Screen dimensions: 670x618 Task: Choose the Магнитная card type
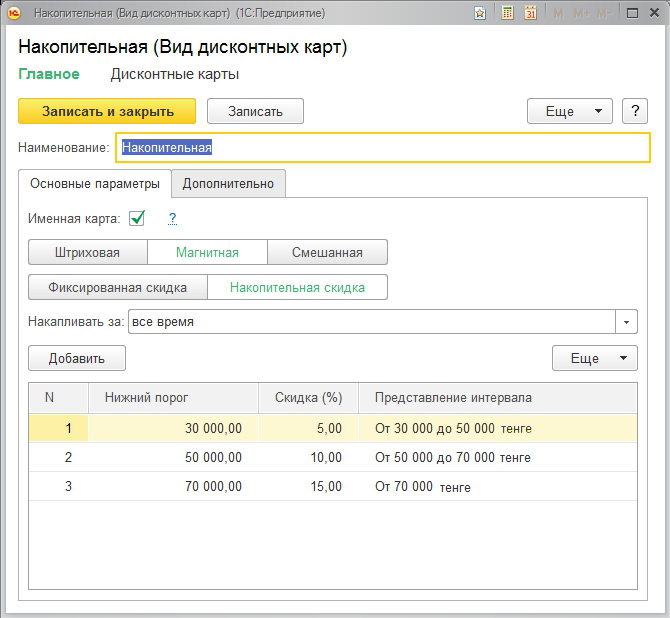click(x=207, y=253)
